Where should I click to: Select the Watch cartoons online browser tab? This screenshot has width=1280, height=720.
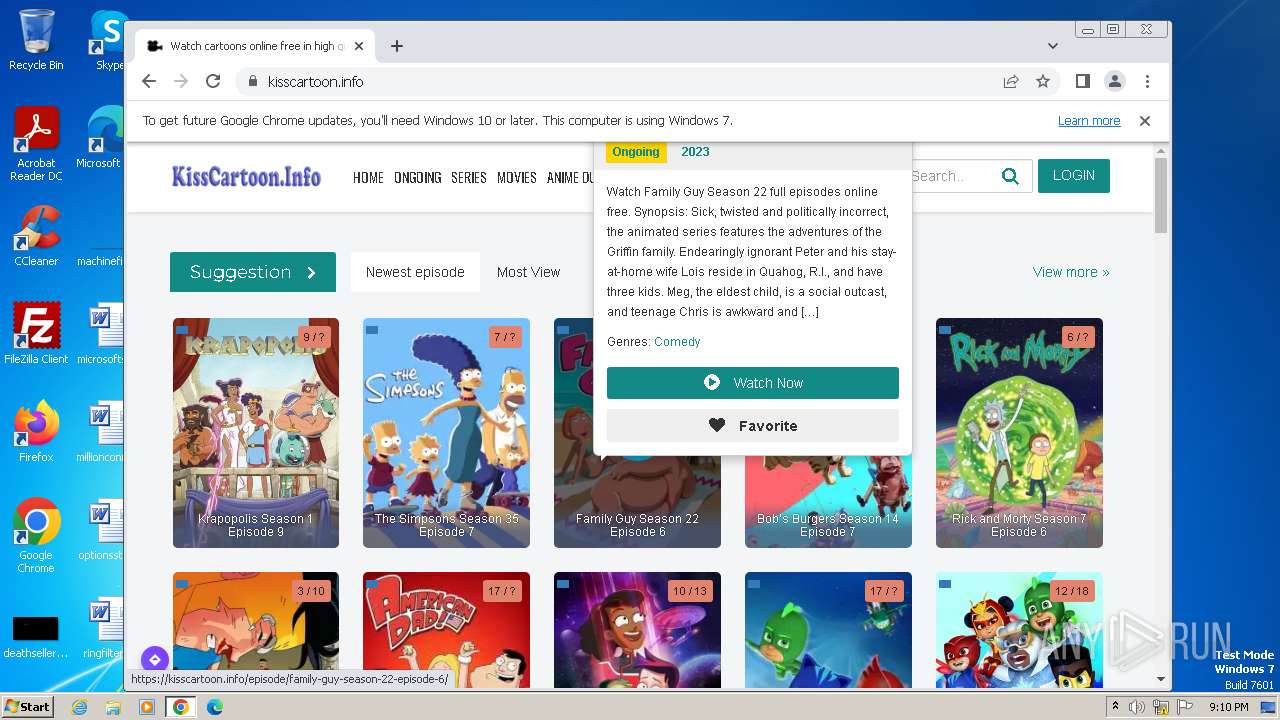pyautogui.click(x=255, y=46)
